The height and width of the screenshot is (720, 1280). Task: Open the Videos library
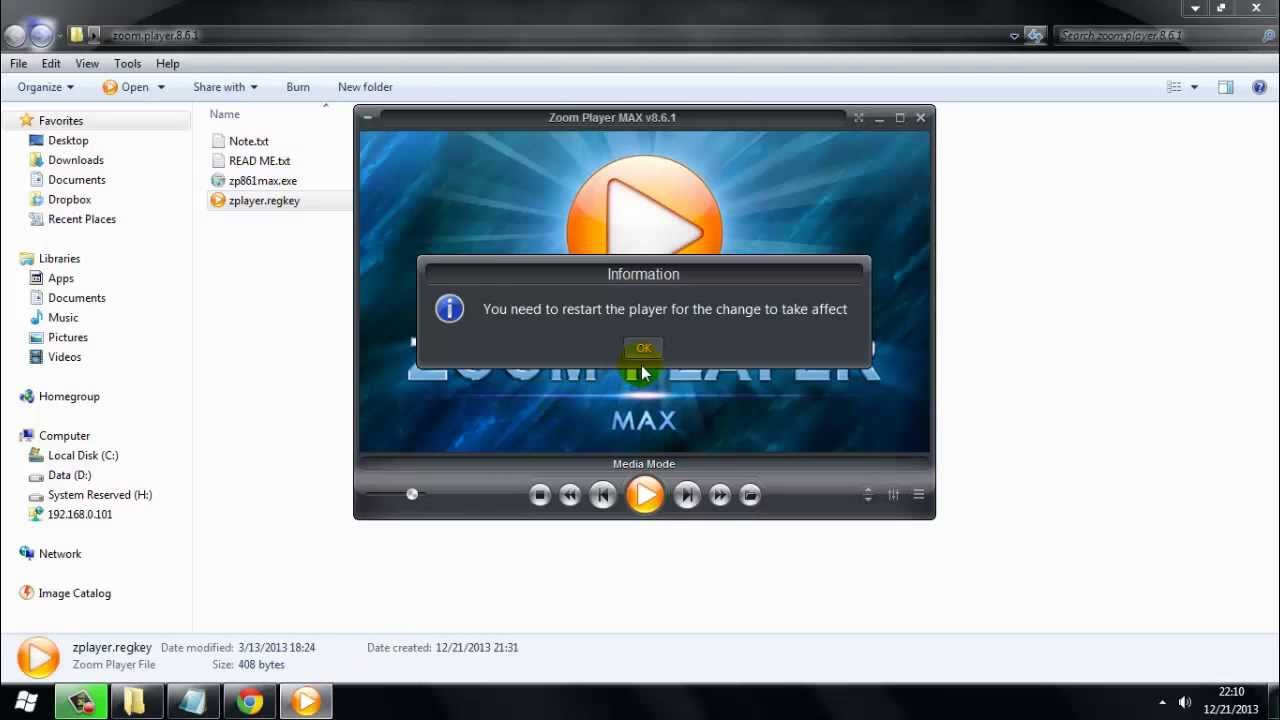(x=65, y=357)
